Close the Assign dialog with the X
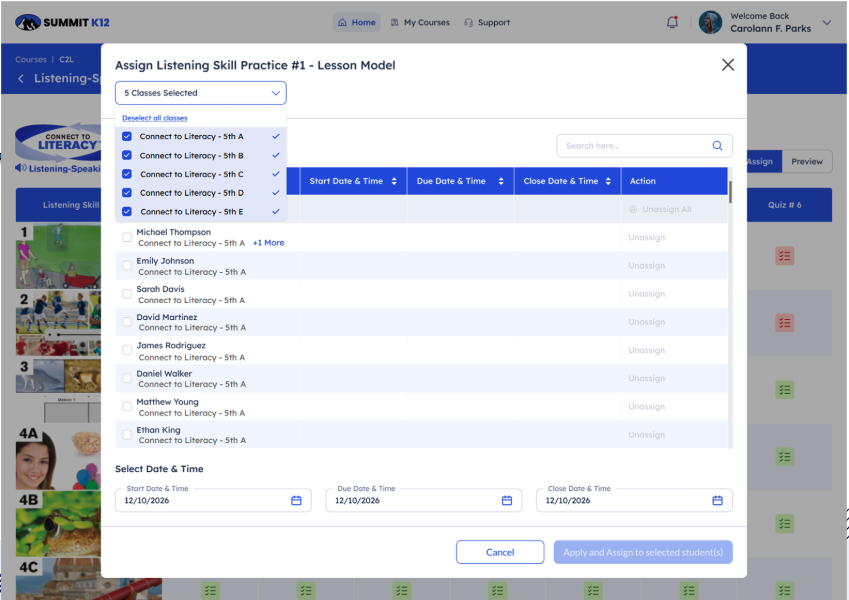Screen dimensions: 849x600 [728, 65]
